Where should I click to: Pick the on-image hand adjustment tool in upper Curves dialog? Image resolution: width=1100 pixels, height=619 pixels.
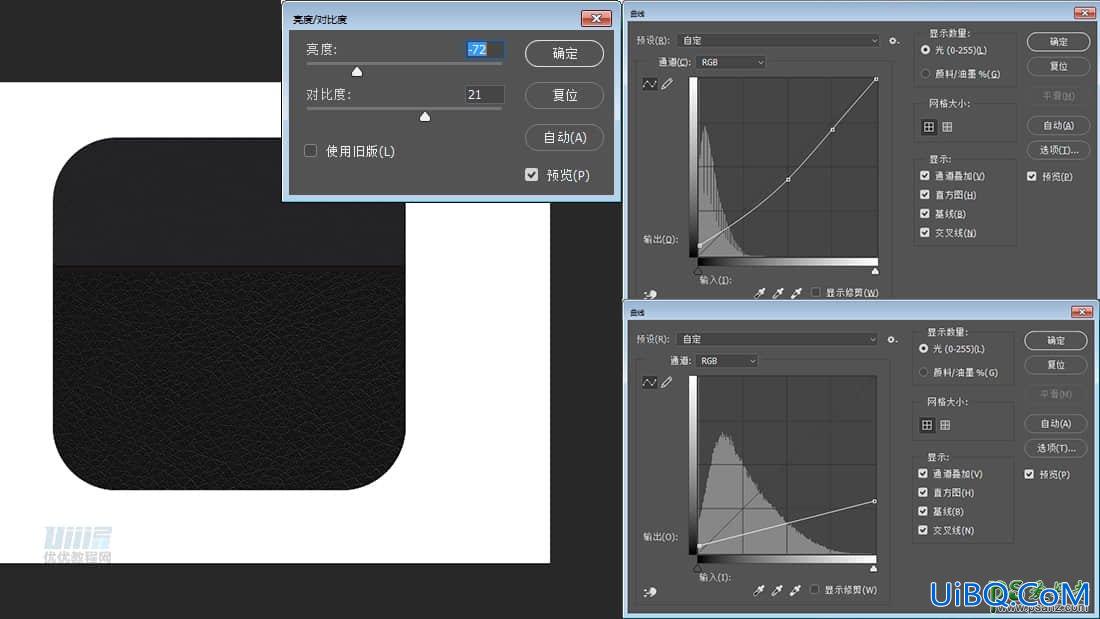click(650, 295)
